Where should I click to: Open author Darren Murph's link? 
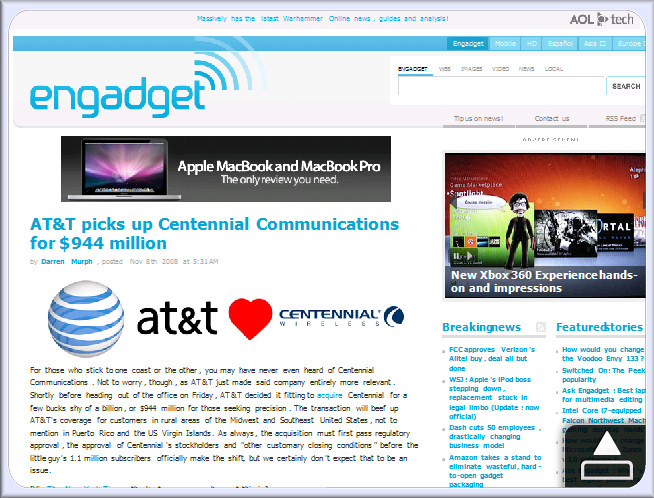67,262
